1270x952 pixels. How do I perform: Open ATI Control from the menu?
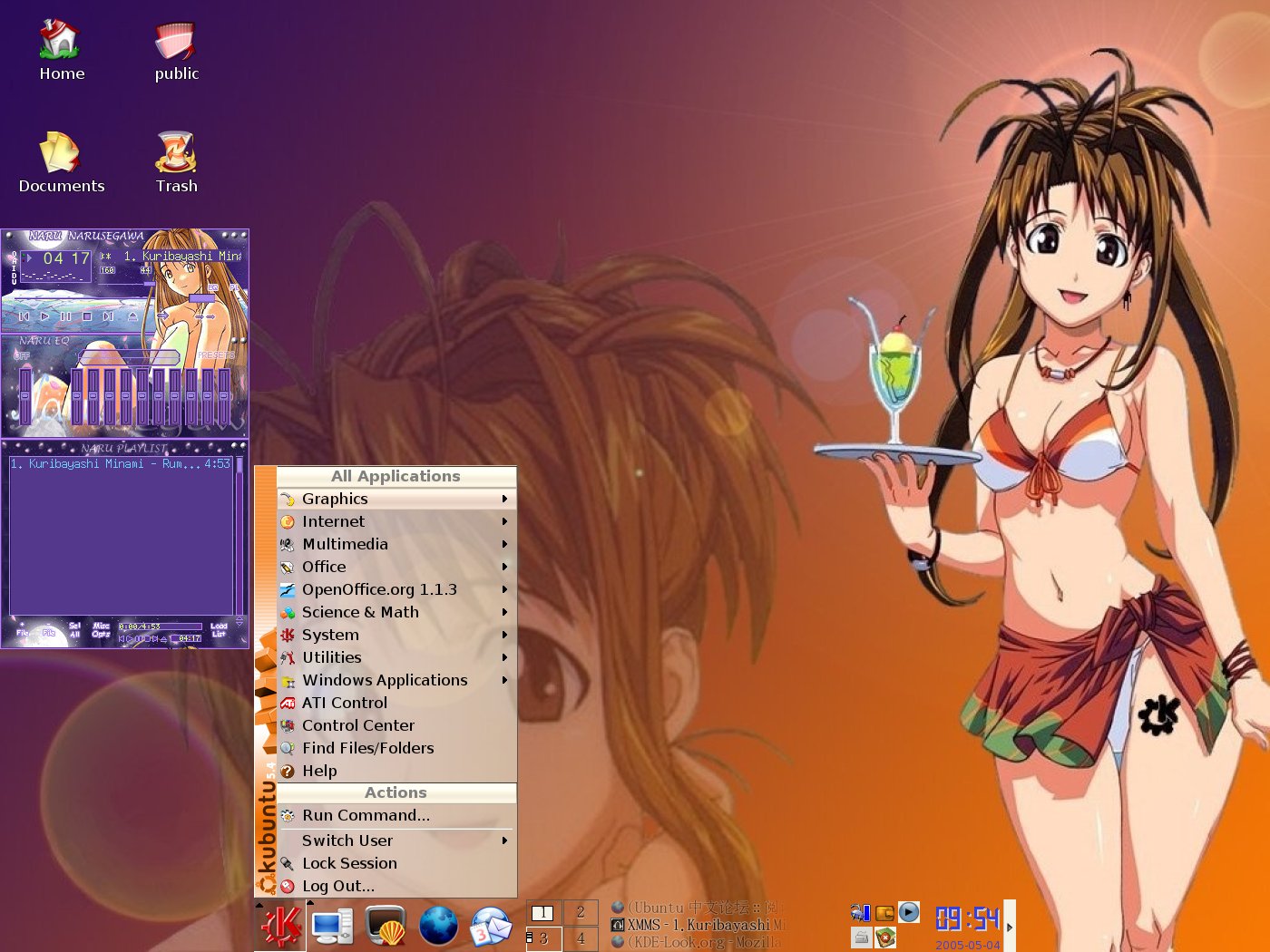click(396, 703)
